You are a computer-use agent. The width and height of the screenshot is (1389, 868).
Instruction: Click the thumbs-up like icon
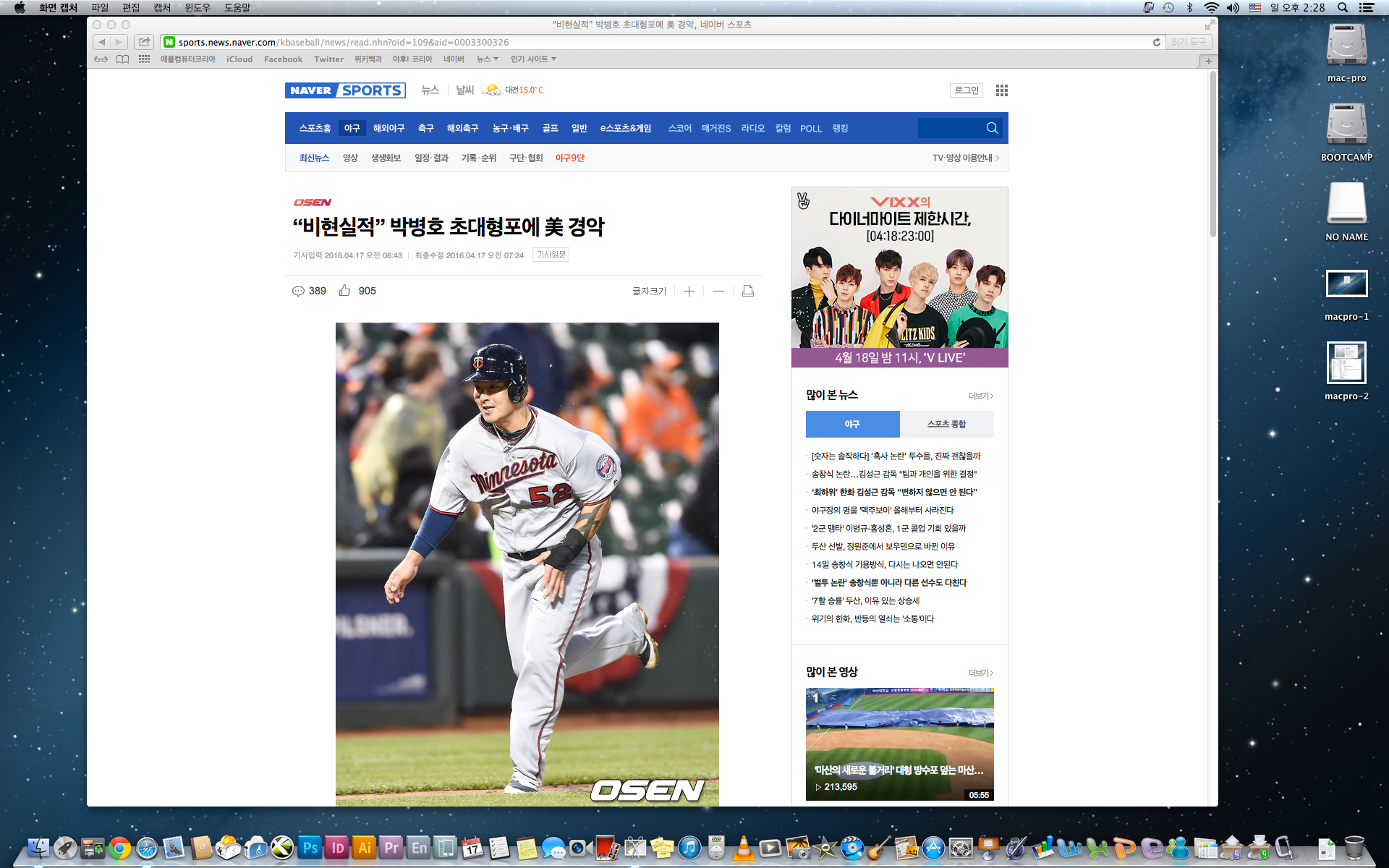coord(345,291)
